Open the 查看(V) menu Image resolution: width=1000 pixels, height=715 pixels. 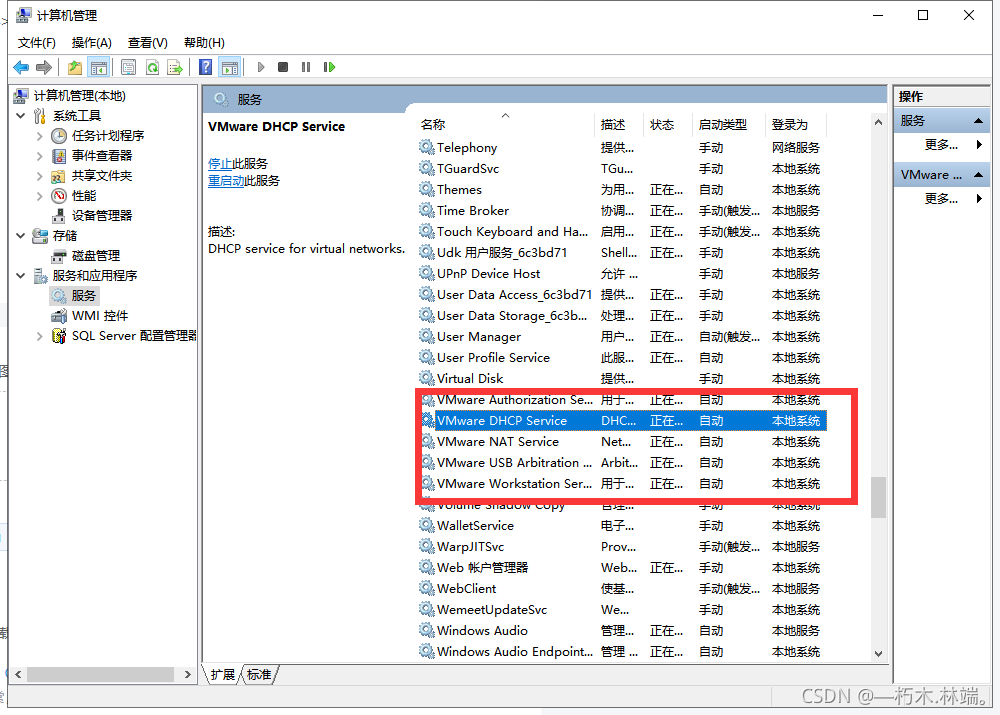click(147, 43)
